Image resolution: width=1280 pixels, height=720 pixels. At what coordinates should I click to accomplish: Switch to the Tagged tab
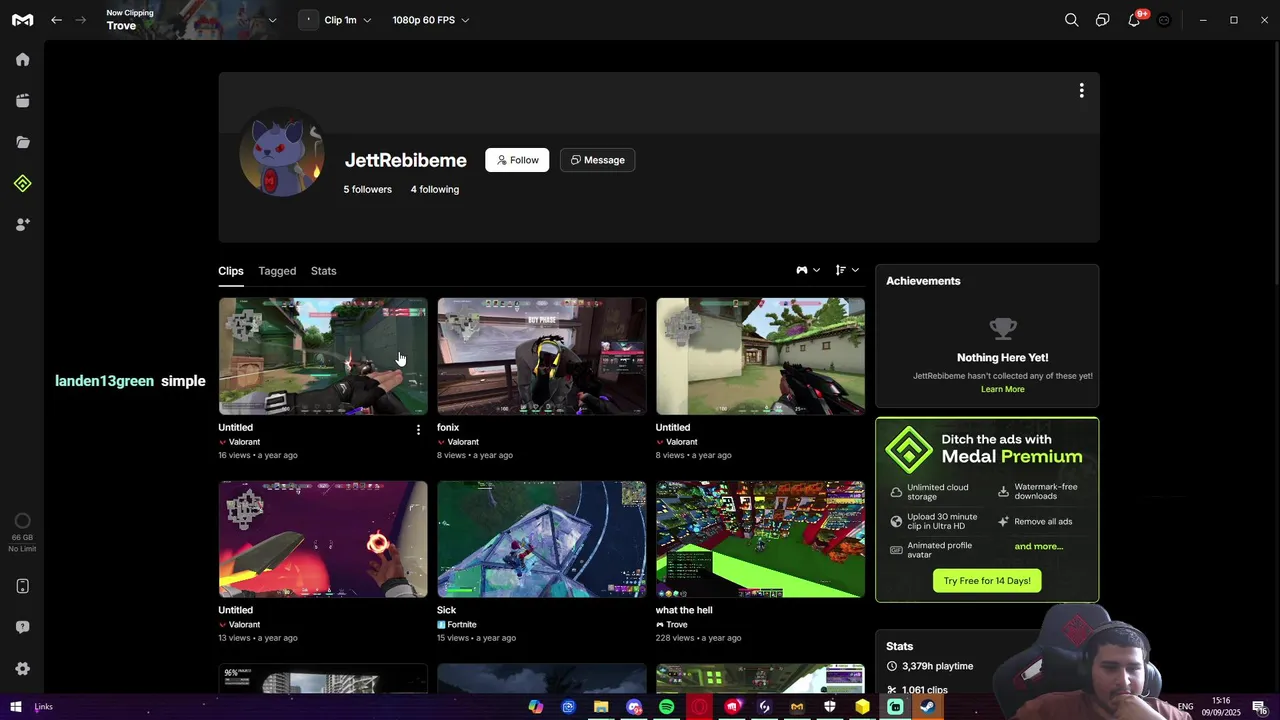pyautogui.click(x=277, y=271)
